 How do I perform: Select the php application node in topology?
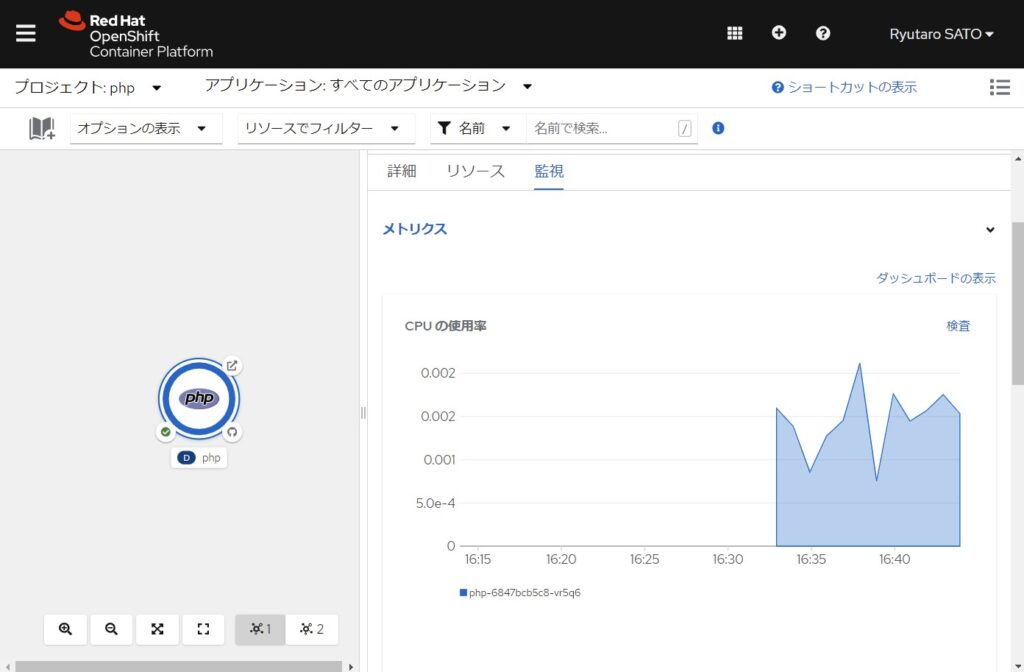(198, 398)
